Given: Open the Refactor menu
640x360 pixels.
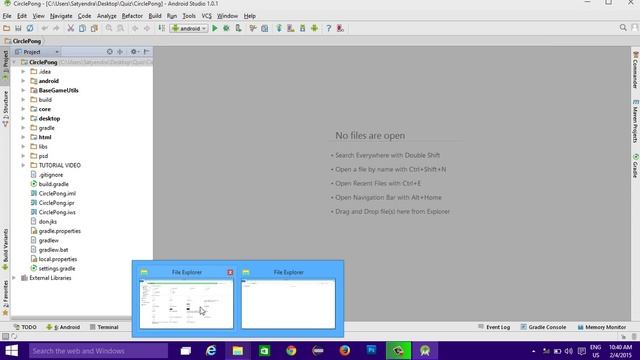Looking at the screenshot, I should click(132, 16).
